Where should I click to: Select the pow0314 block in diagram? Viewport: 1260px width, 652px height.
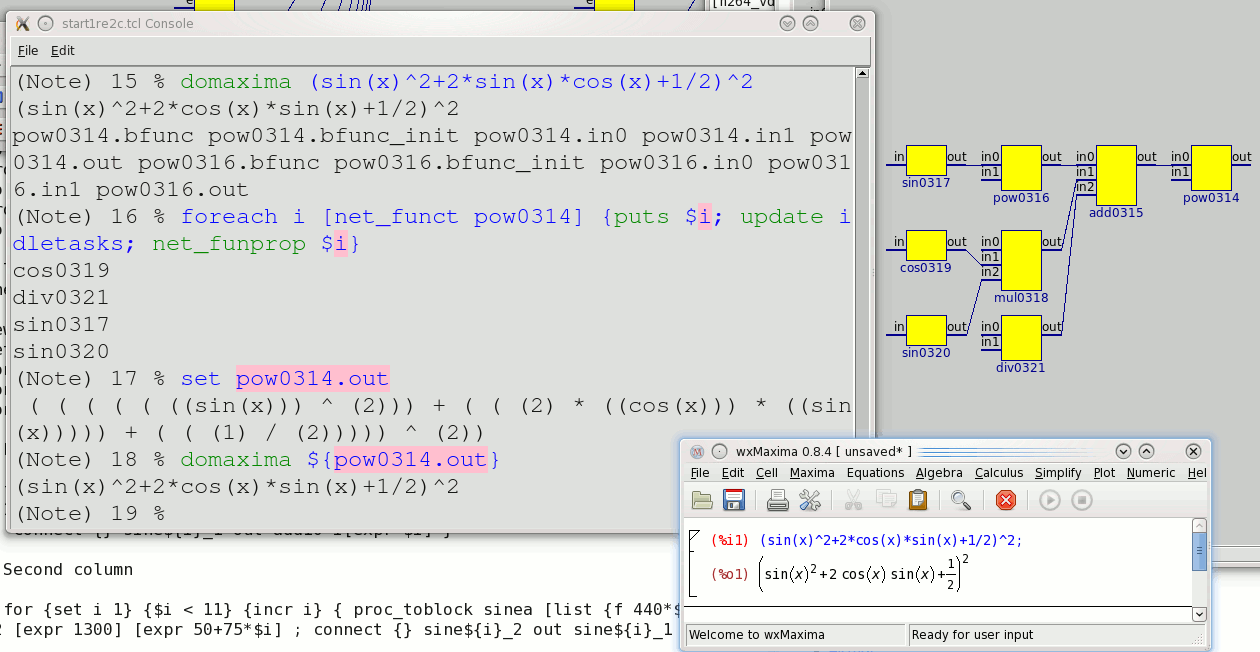[1211, 168]
